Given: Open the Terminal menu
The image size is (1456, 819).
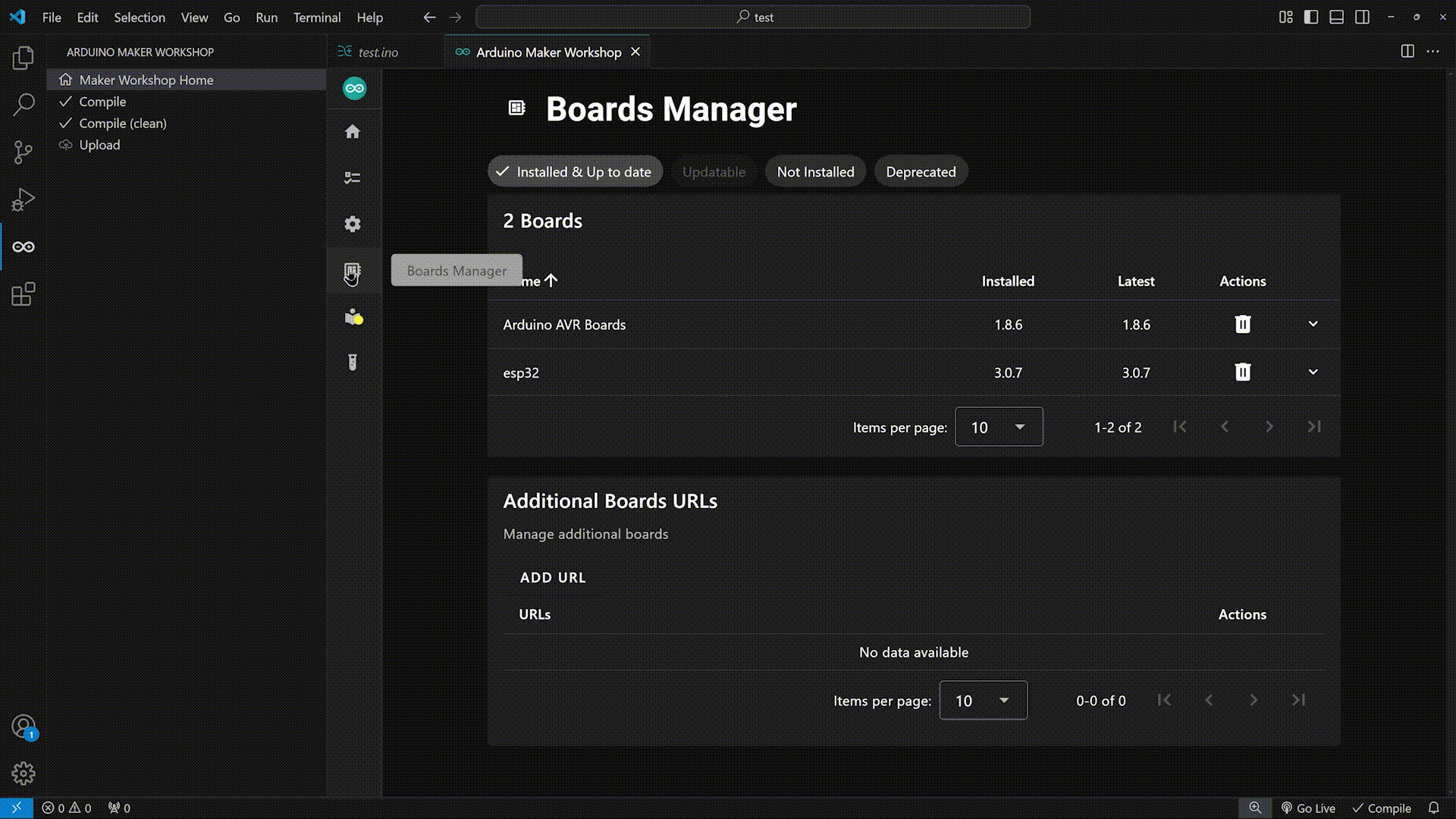Looking at the screenshot, I should pos(316,17).
